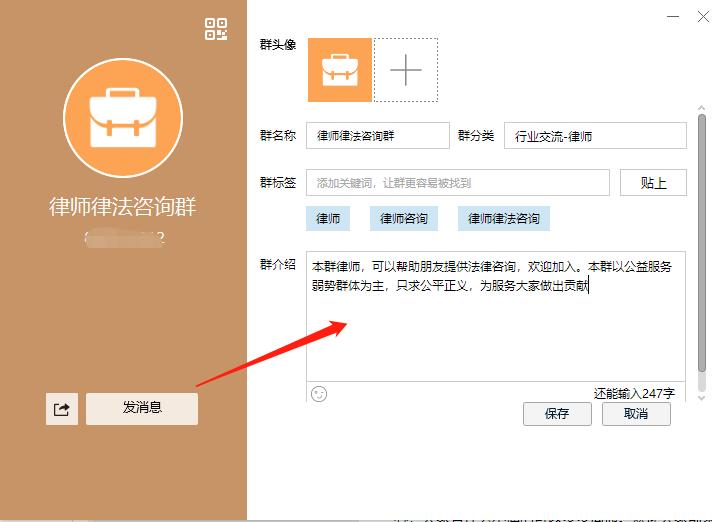
Task: Click the scrollbar up arrow
Action: (x=702, y=108)
